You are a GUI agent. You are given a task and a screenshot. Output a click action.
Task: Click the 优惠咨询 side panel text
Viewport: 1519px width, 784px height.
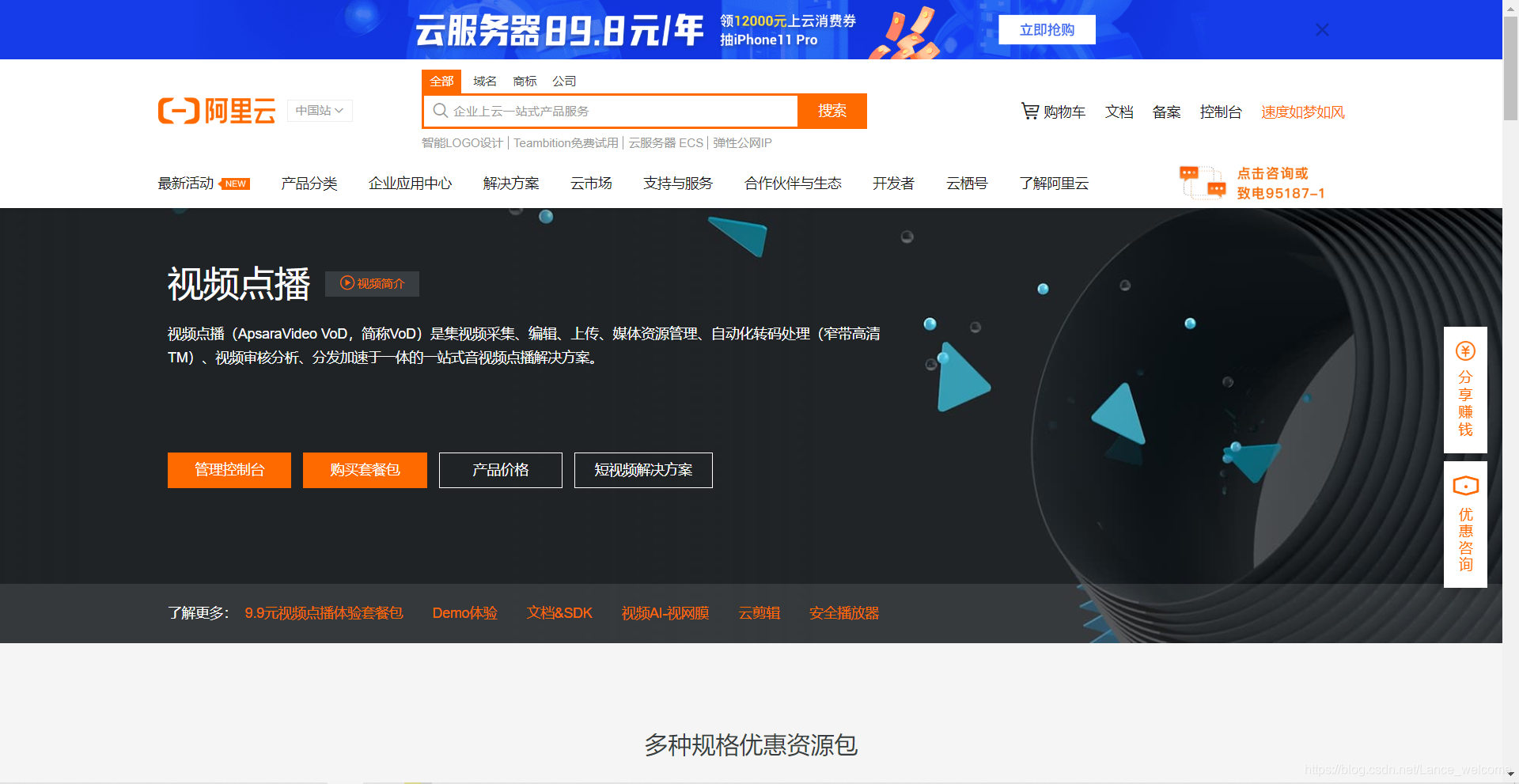[1465, 540]
